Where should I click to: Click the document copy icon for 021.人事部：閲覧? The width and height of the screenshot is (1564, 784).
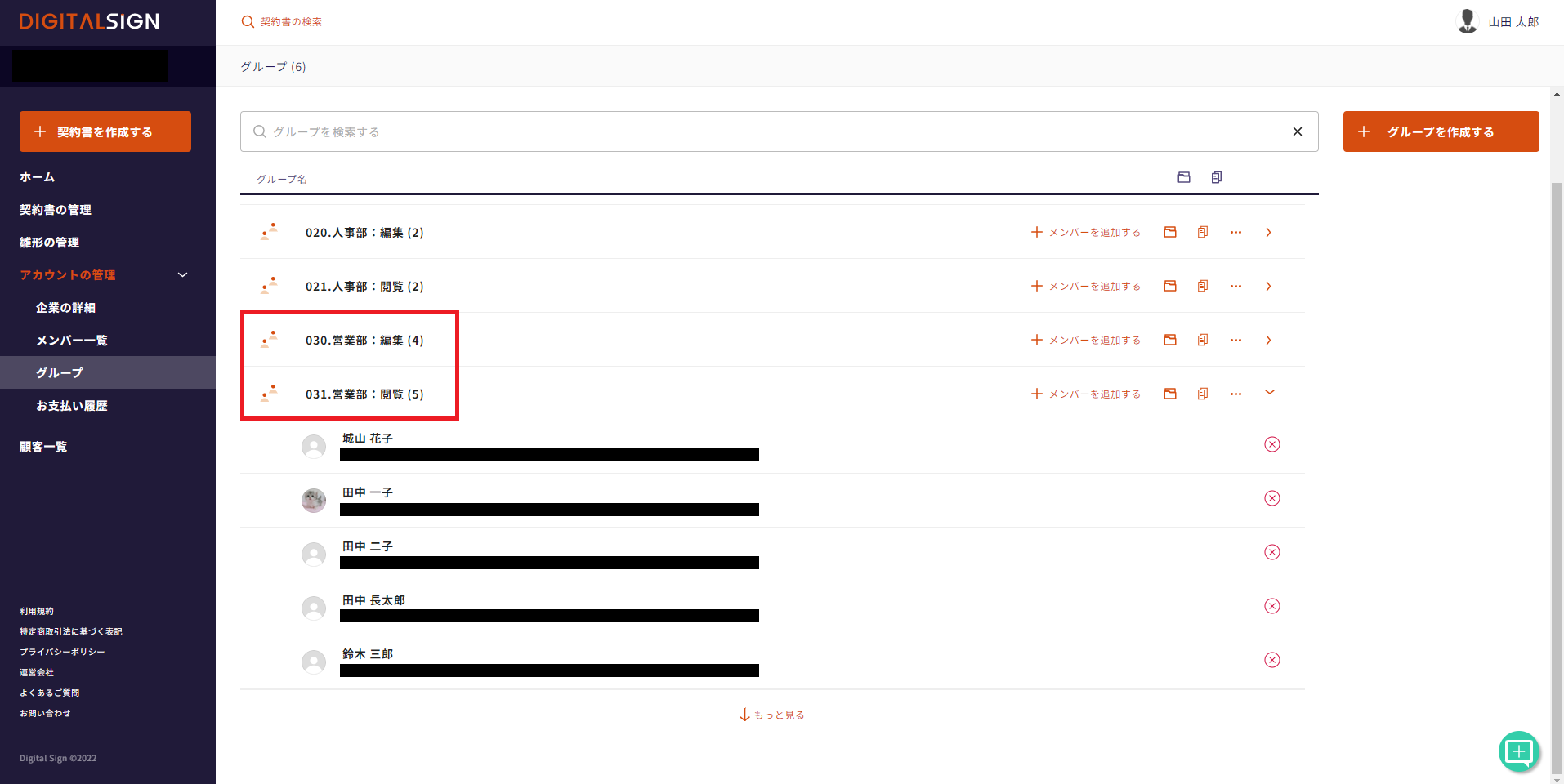click(x=1203, y=287)
